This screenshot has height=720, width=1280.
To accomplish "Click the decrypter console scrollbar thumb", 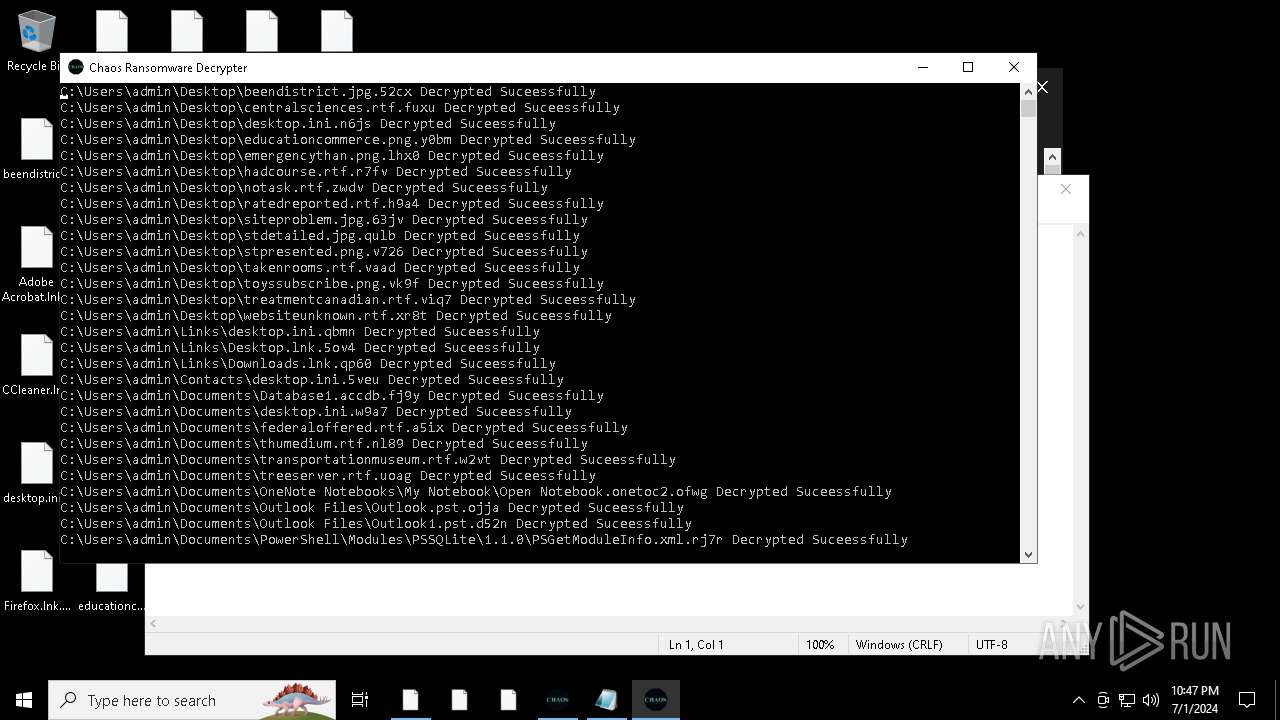I will (x=1028, y=108).
